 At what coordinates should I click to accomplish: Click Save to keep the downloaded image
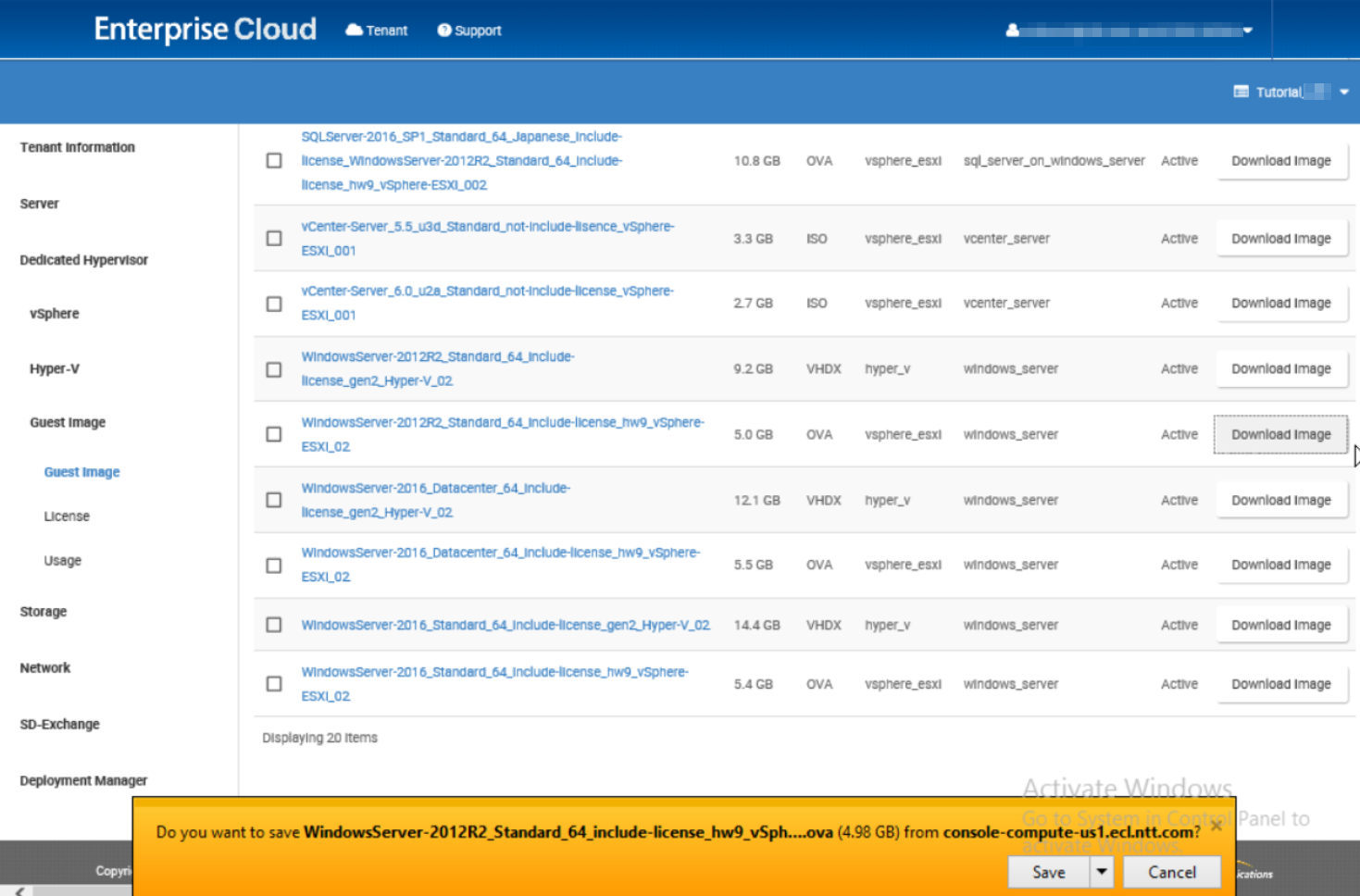[1047, 871]
